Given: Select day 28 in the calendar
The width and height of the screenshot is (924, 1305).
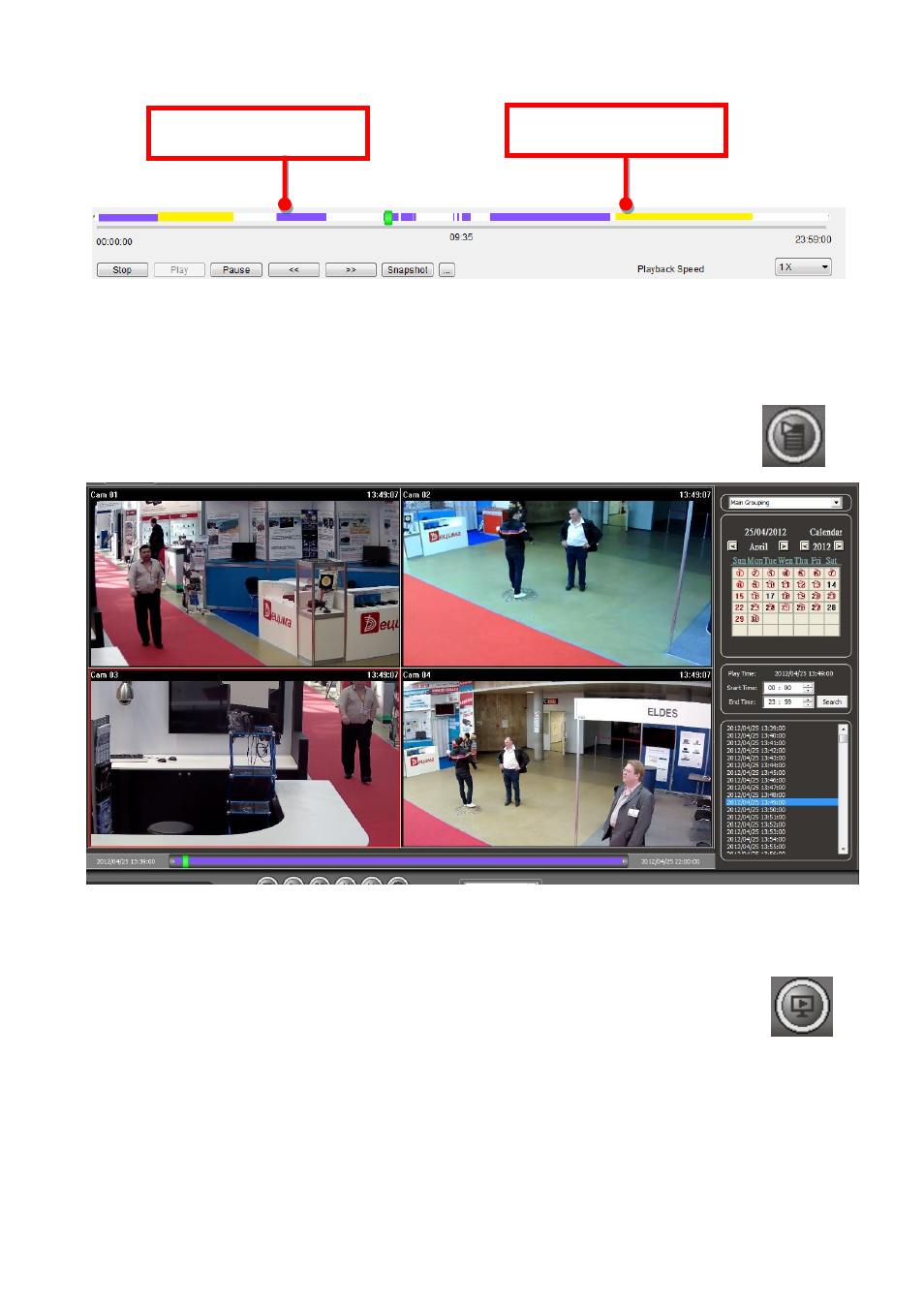Looking at the screenshot, I should tap(831, 607).
